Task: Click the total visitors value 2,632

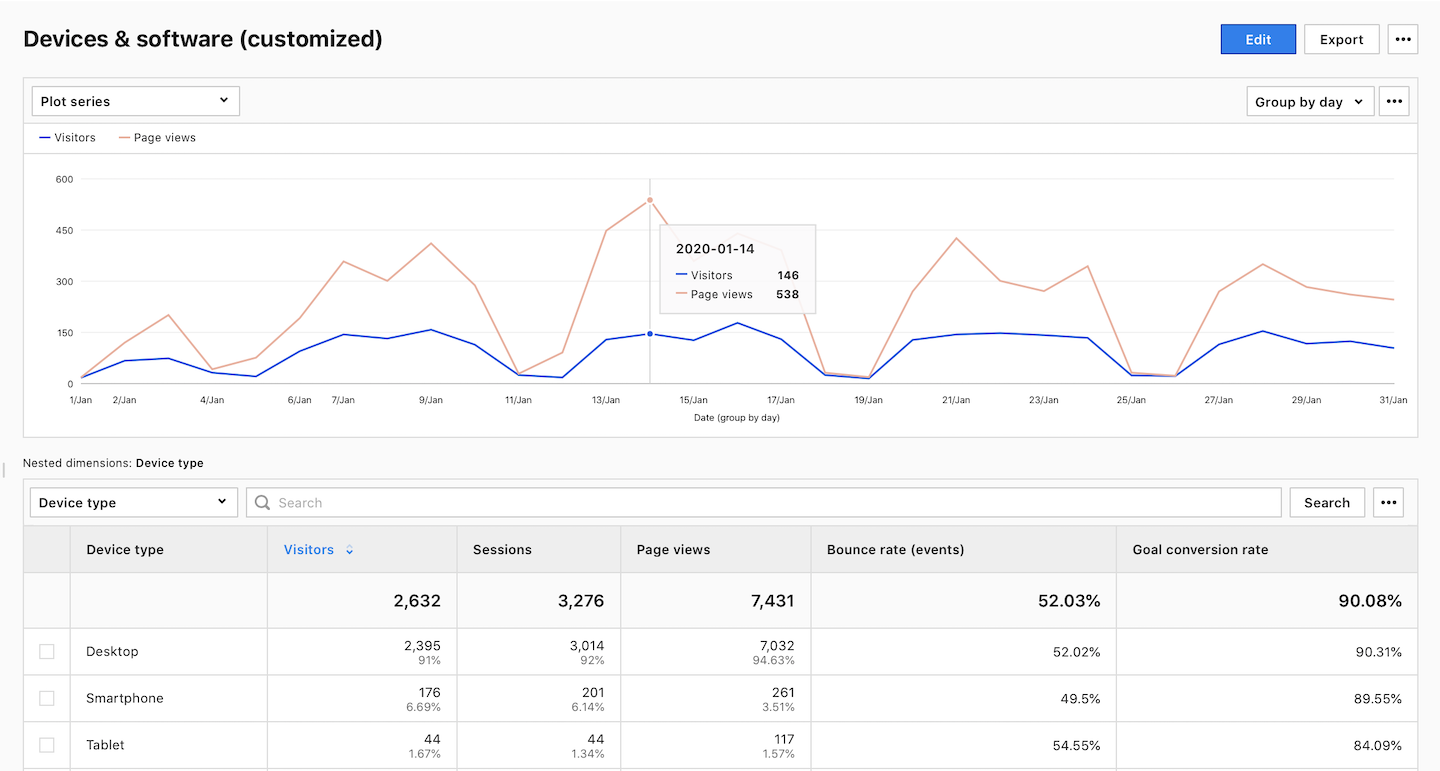Action: [417, 601]
